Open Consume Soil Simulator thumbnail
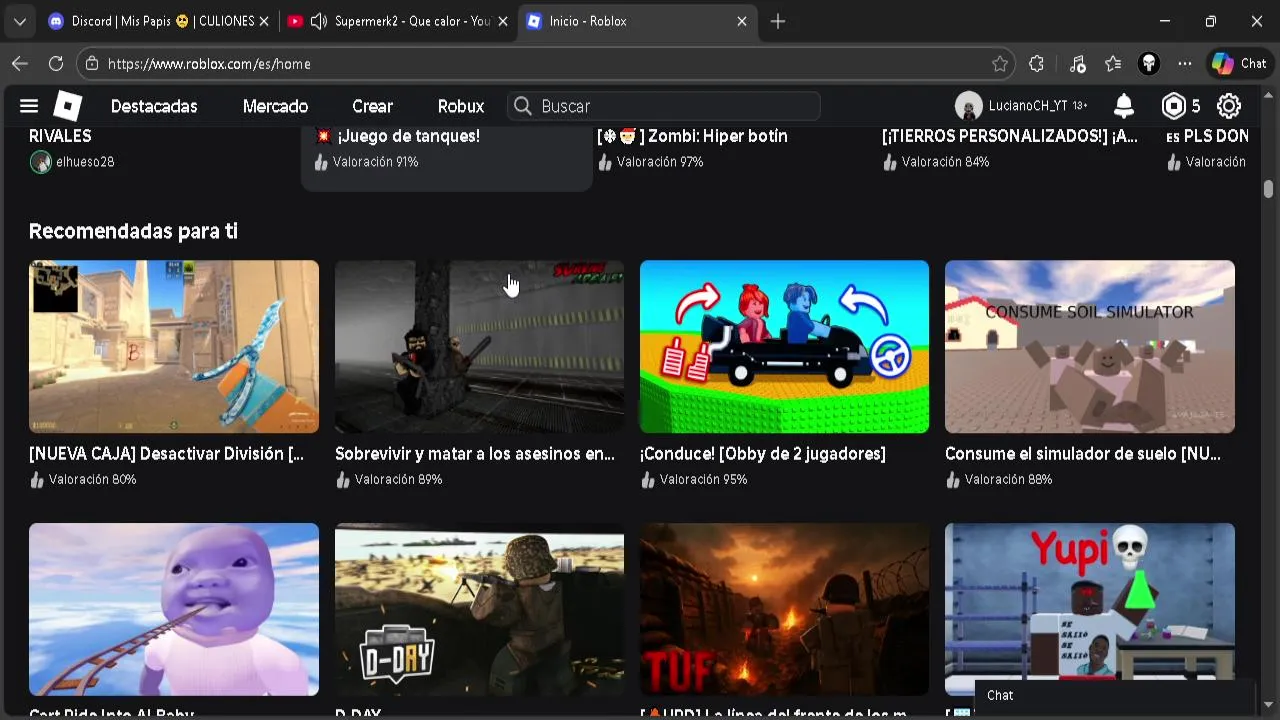 tap(1090, 347)
